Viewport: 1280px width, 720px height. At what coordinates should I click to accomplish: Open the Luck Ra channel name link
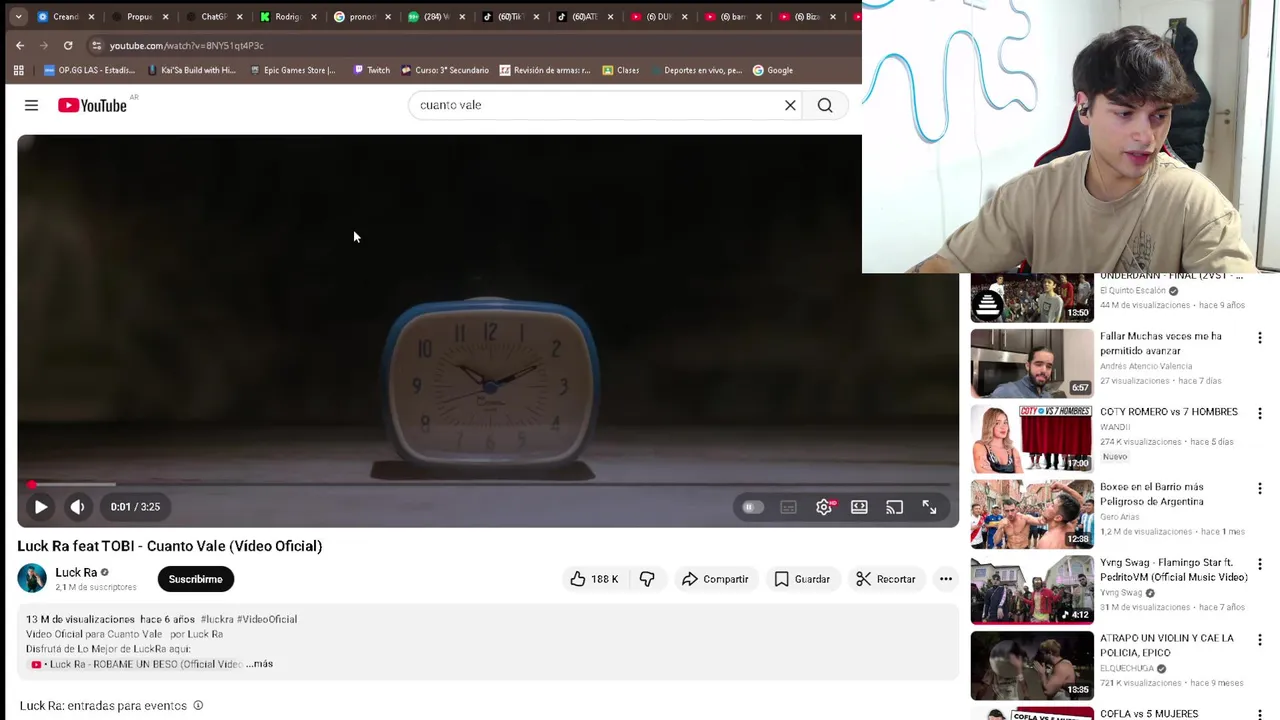pyautogui.click(x=76, y=573)
